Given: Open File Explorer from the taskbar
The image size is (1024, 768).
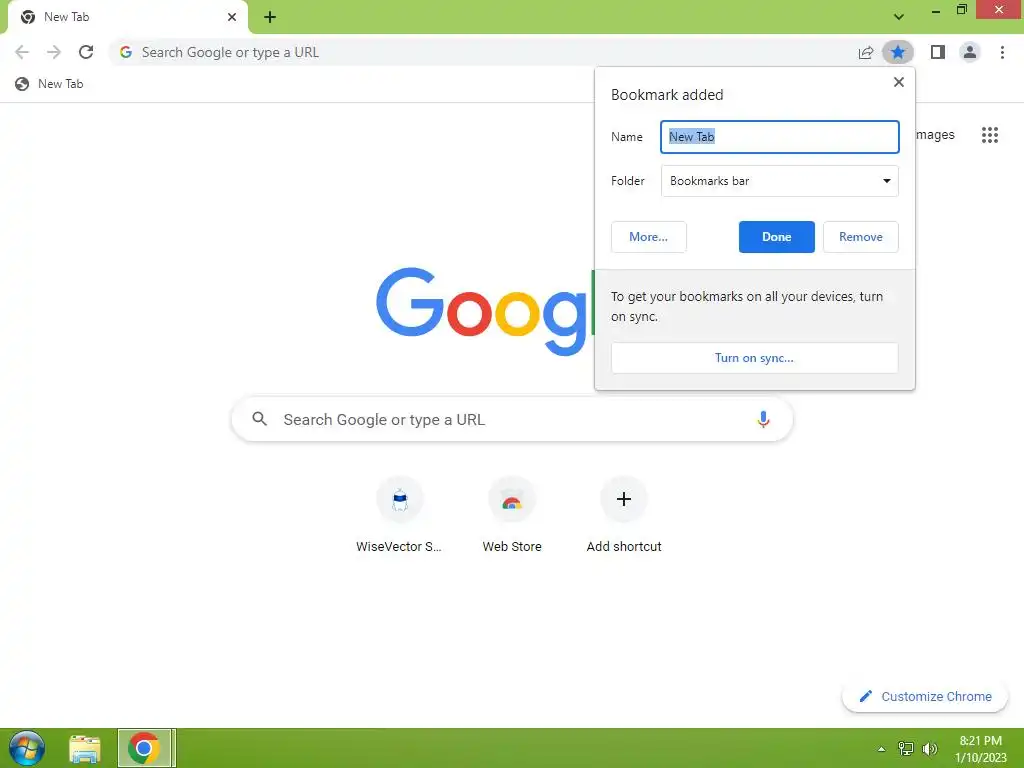Looking at the screenshot, I should click(x=85, y=748).
